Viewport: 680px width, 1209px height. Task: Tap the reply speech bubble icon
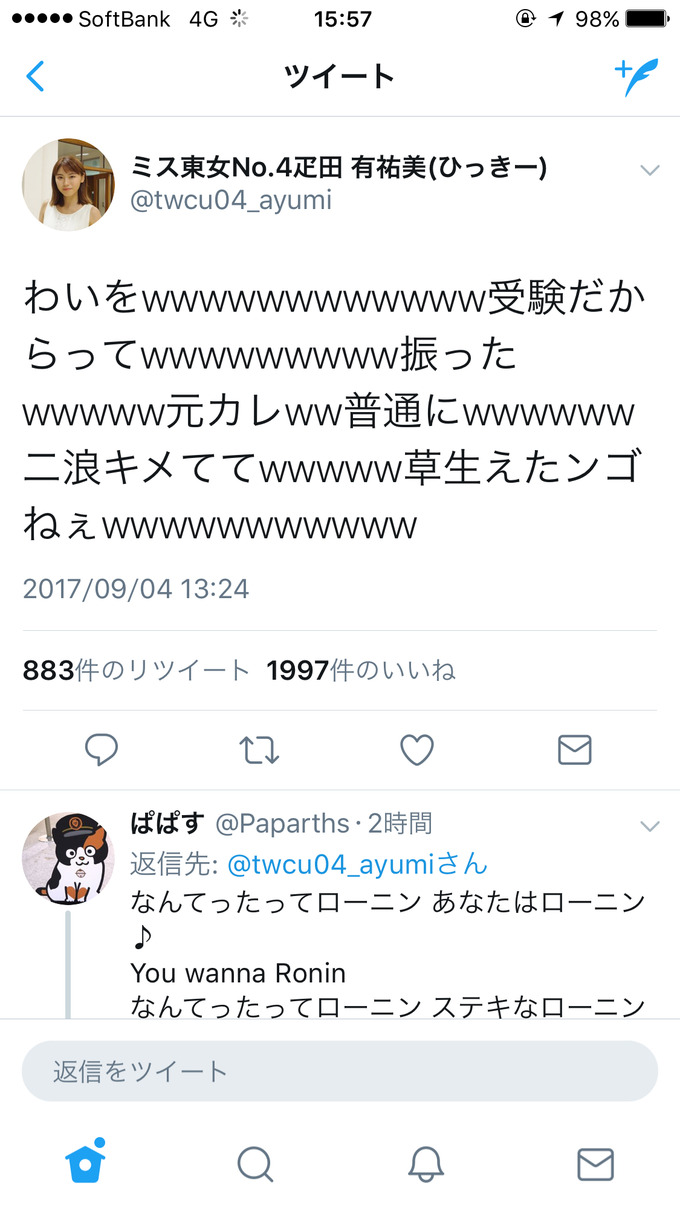(101, 749)
